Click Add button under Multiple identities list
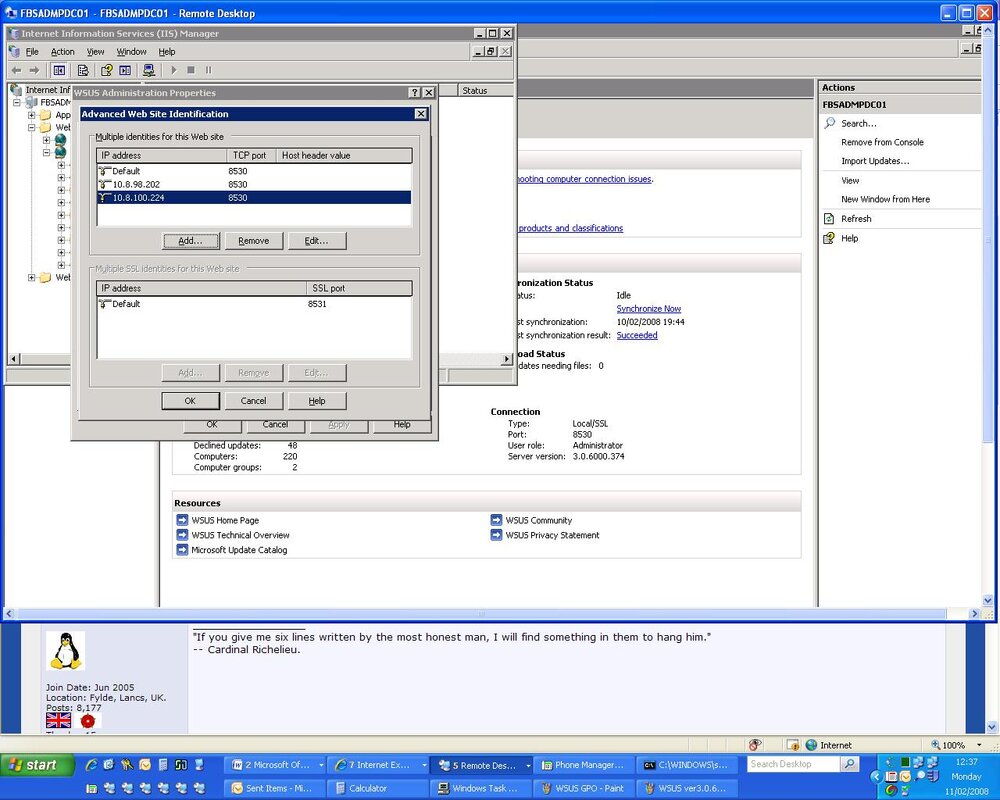The image size is (1000, 800). 190,241
